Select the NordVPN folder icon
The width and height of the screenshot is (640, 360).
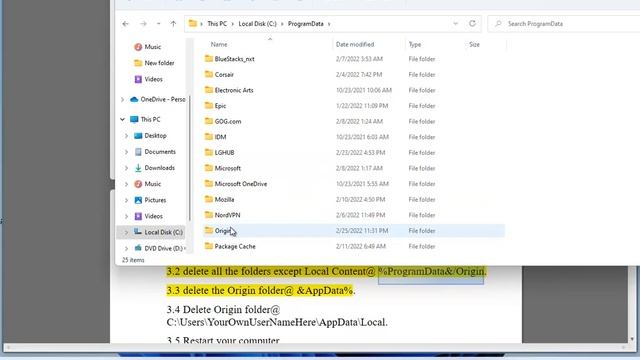[209, 214]
